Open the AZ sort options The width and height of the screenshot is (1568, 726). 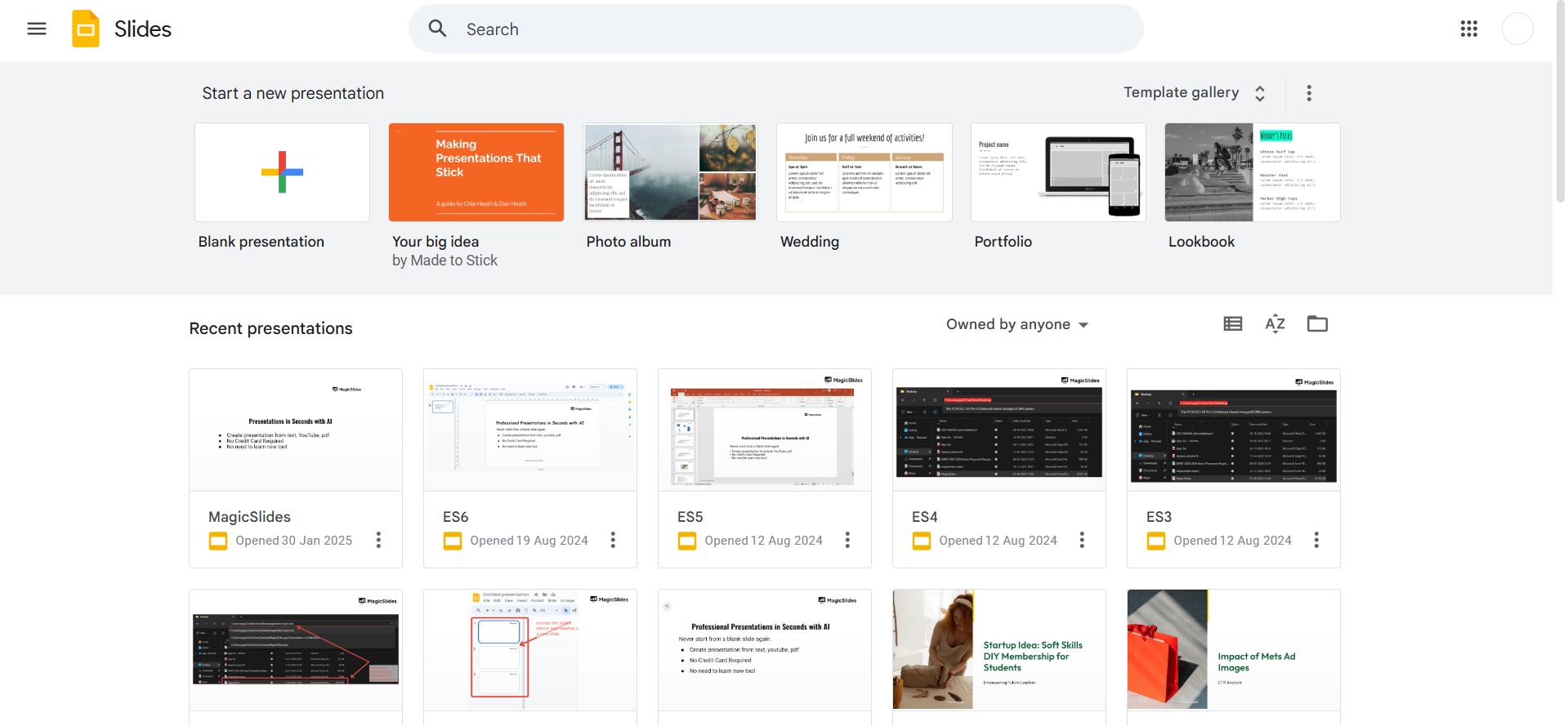(1275, 324)
